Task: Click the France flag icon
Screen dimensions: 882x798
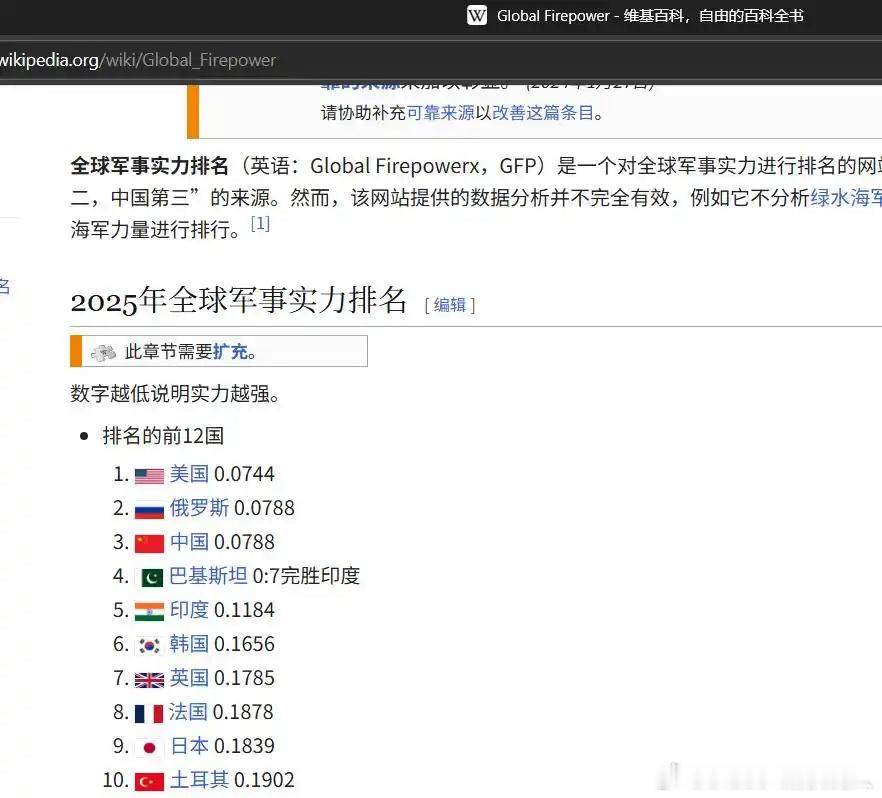Action: coord(149,714)
